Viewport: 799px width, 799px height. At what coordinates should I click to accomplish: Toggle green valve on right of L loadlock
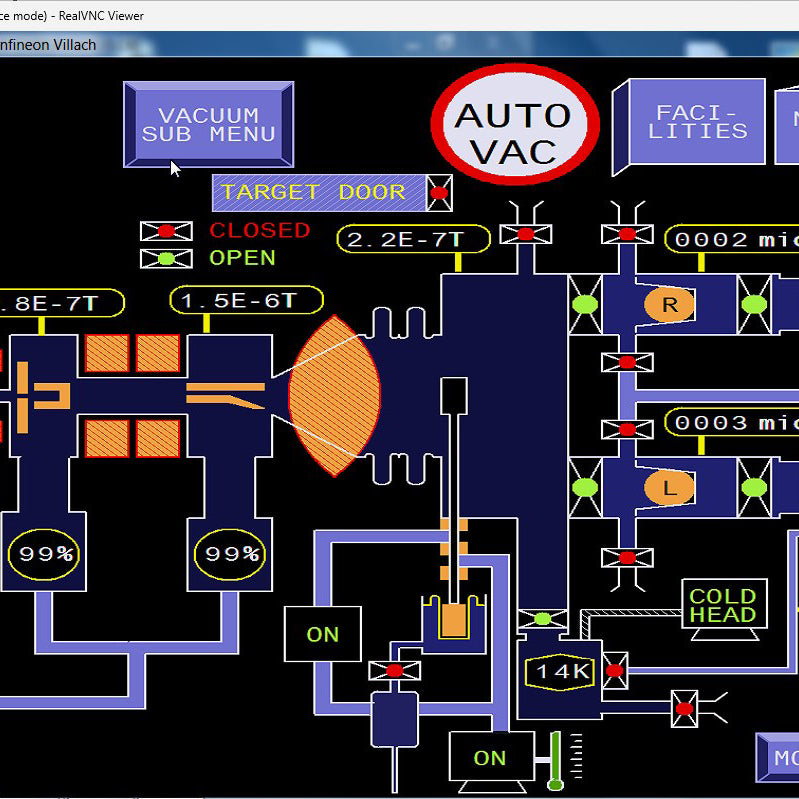click(x=754, y=488)
